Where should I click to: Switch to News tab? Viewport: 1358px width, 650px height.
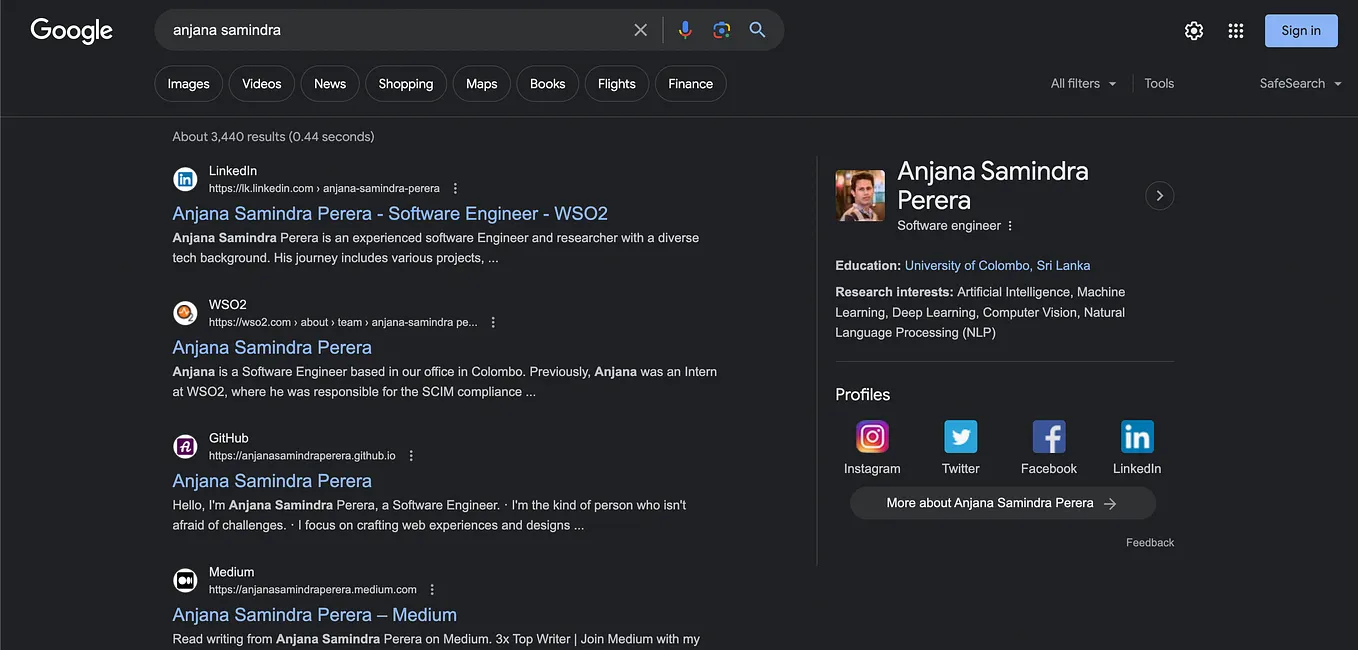pos(330,84)
